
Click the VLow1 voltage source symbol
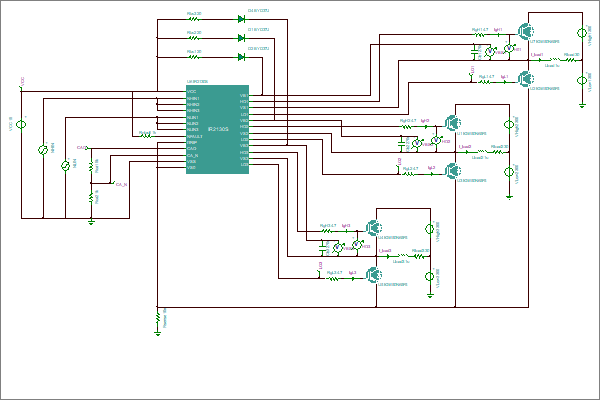point(582,80)
